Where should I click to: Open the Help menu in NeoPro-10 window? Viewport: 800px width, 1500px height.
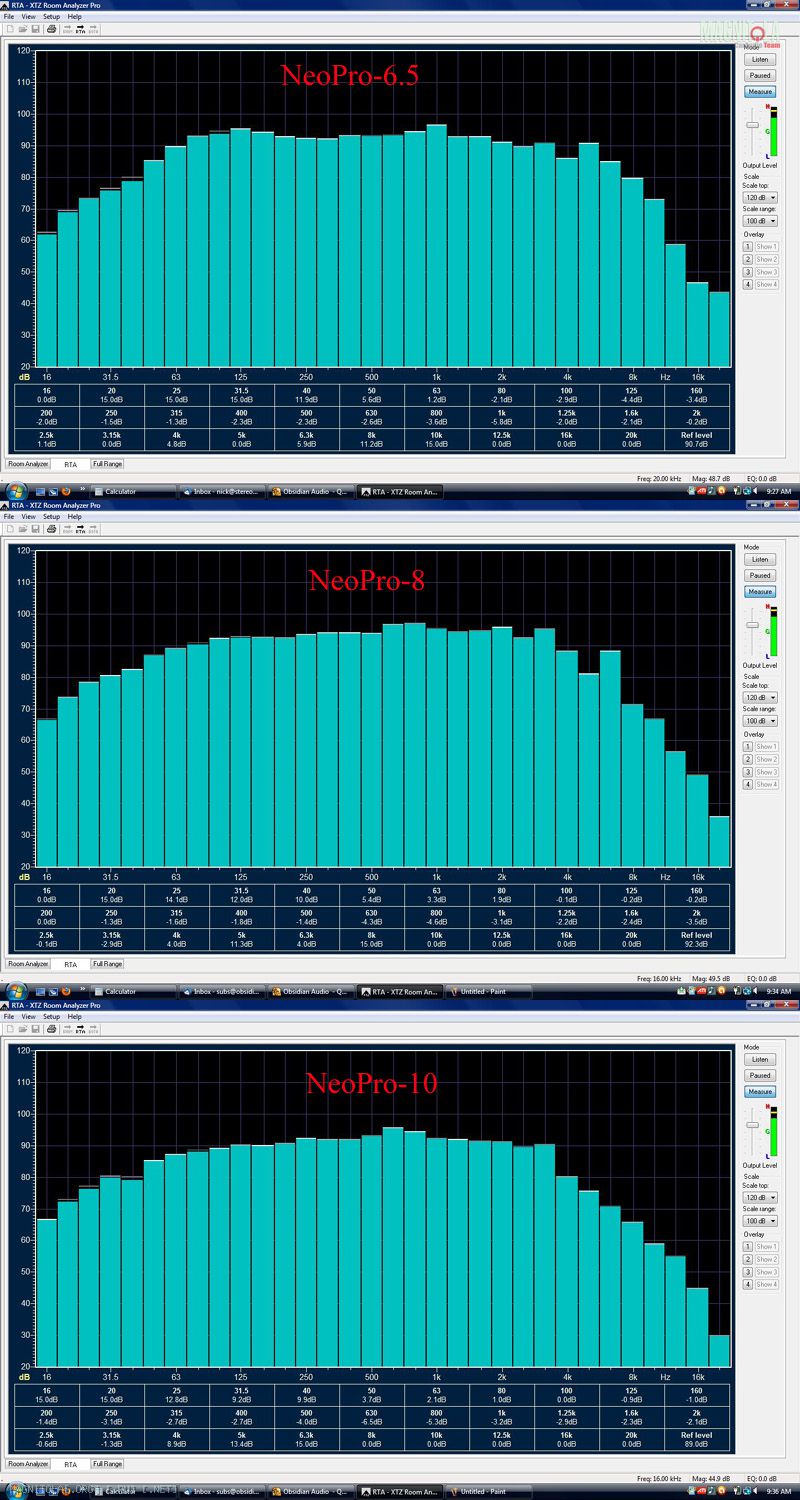(75, 1017)
